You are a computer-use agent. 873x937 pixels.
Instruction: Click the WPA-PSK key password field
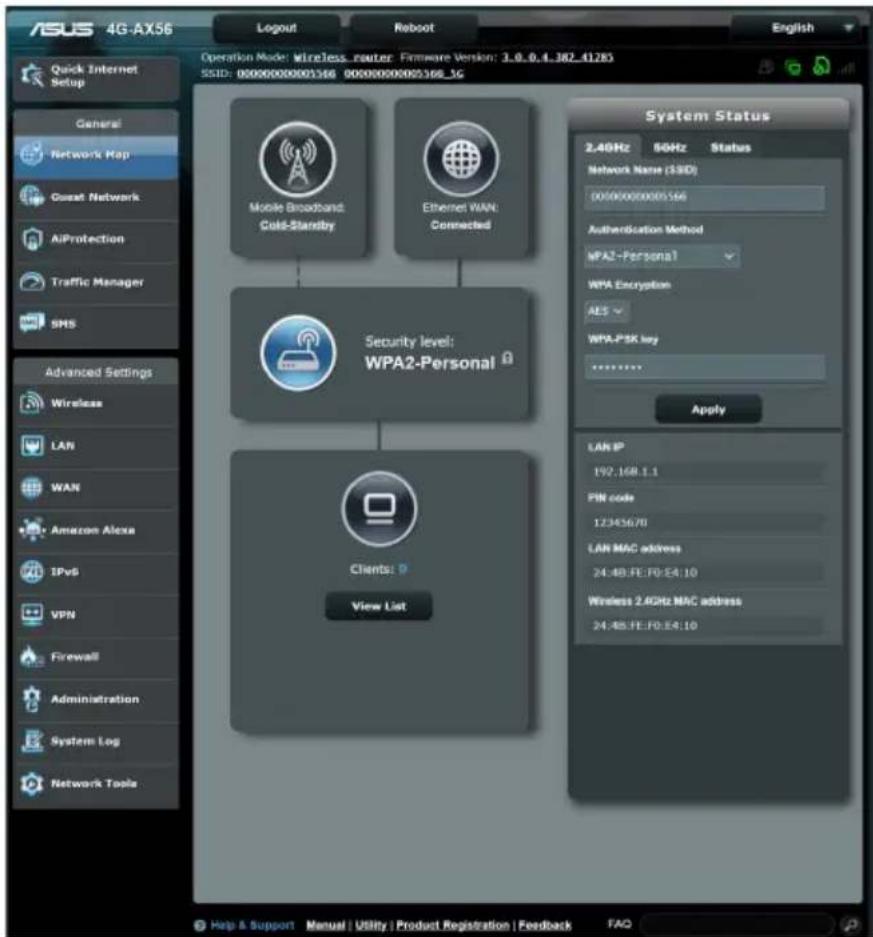click(705, 367)
